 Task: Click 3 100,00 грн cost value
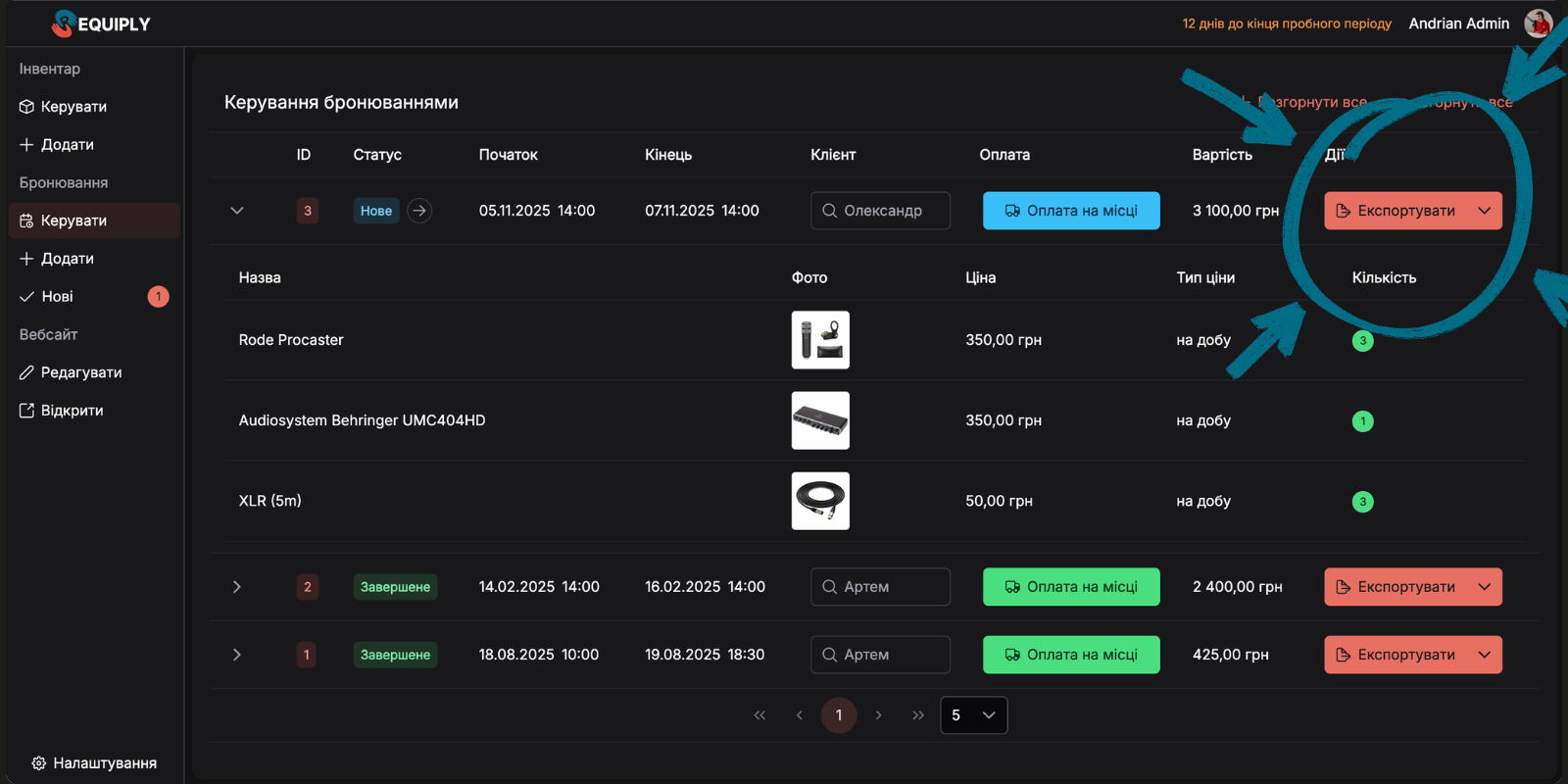pos(1236,211)
